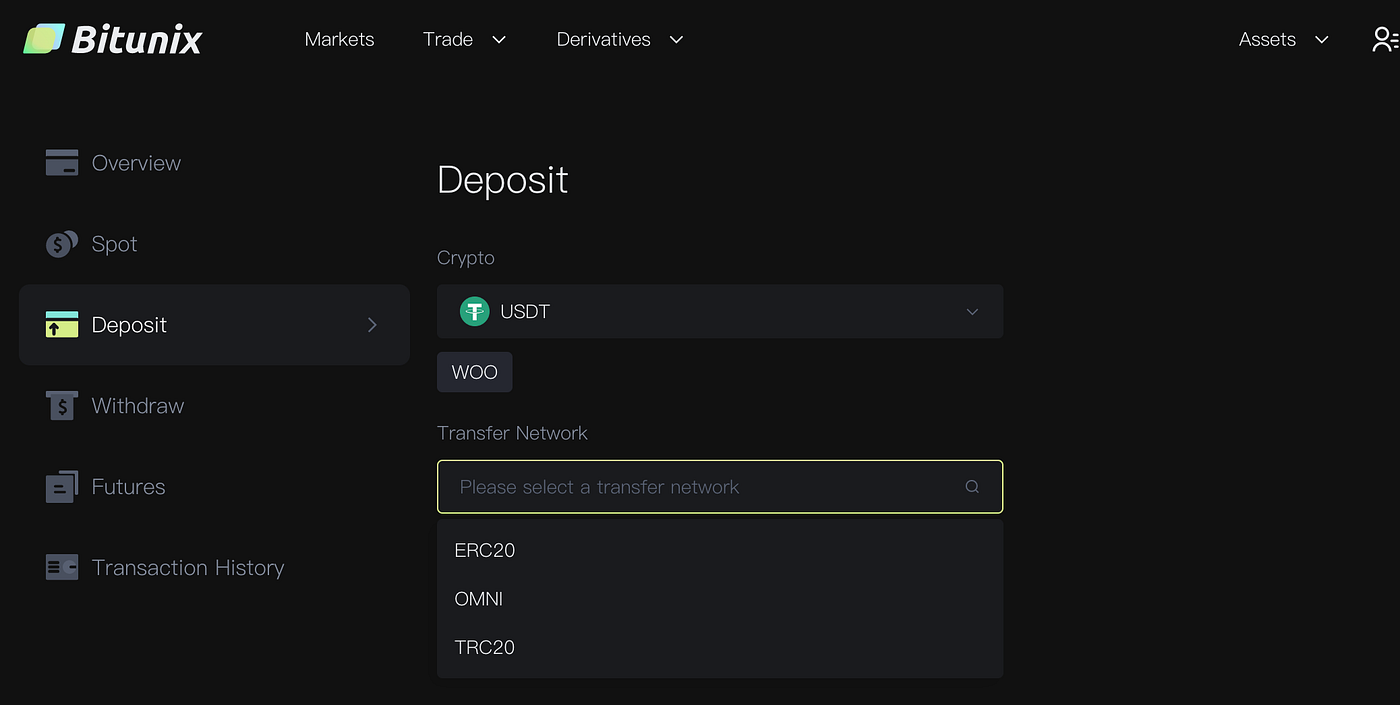Open the user profile icon
This screenshot has height=705, width=1400.
click(1386, 39)
